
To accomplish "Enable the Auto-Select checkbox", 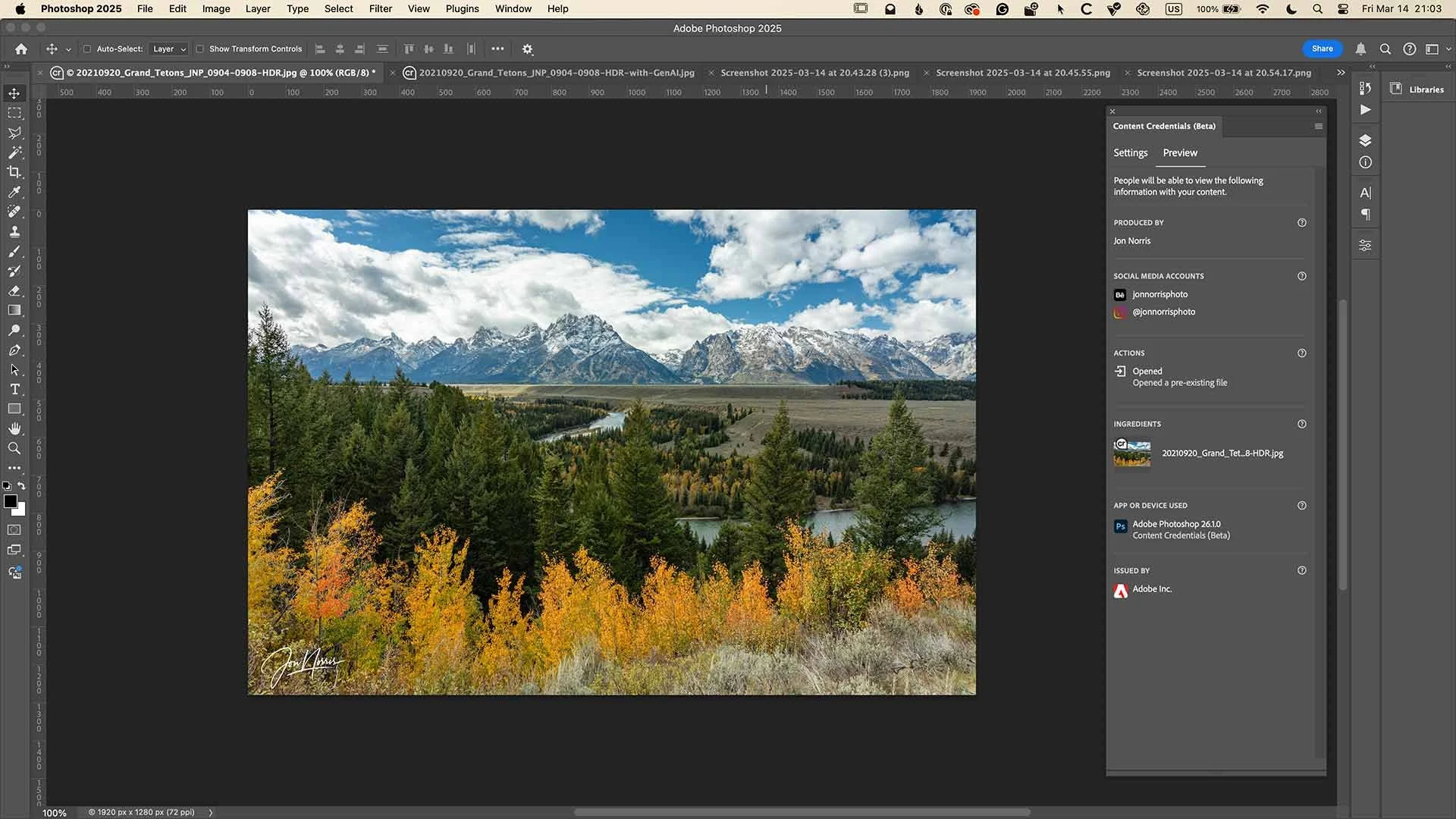I will click(x=87, y=49).
